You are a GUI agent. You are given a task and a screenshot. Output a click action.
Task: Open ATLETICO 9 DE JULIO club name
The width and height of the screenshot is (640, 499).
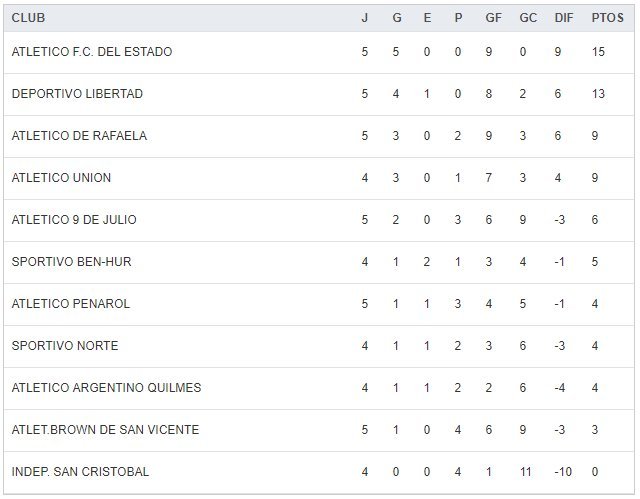75,220
